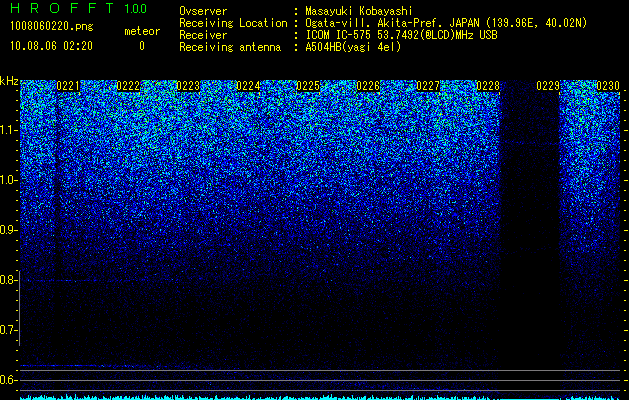The width and height of the screenshot is (629, 400).
Task: Click the 0224 time marker
Action: pos(248,86)
